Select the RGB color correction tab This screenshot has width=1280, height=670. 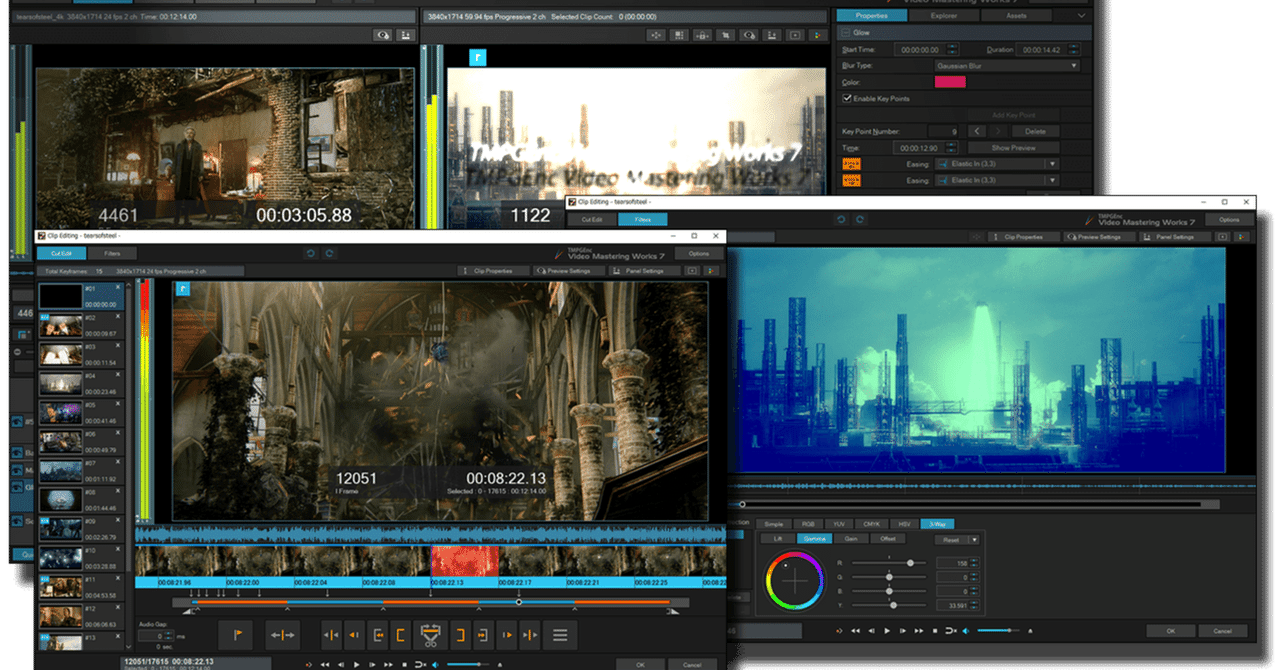click(x=806, y=524)
